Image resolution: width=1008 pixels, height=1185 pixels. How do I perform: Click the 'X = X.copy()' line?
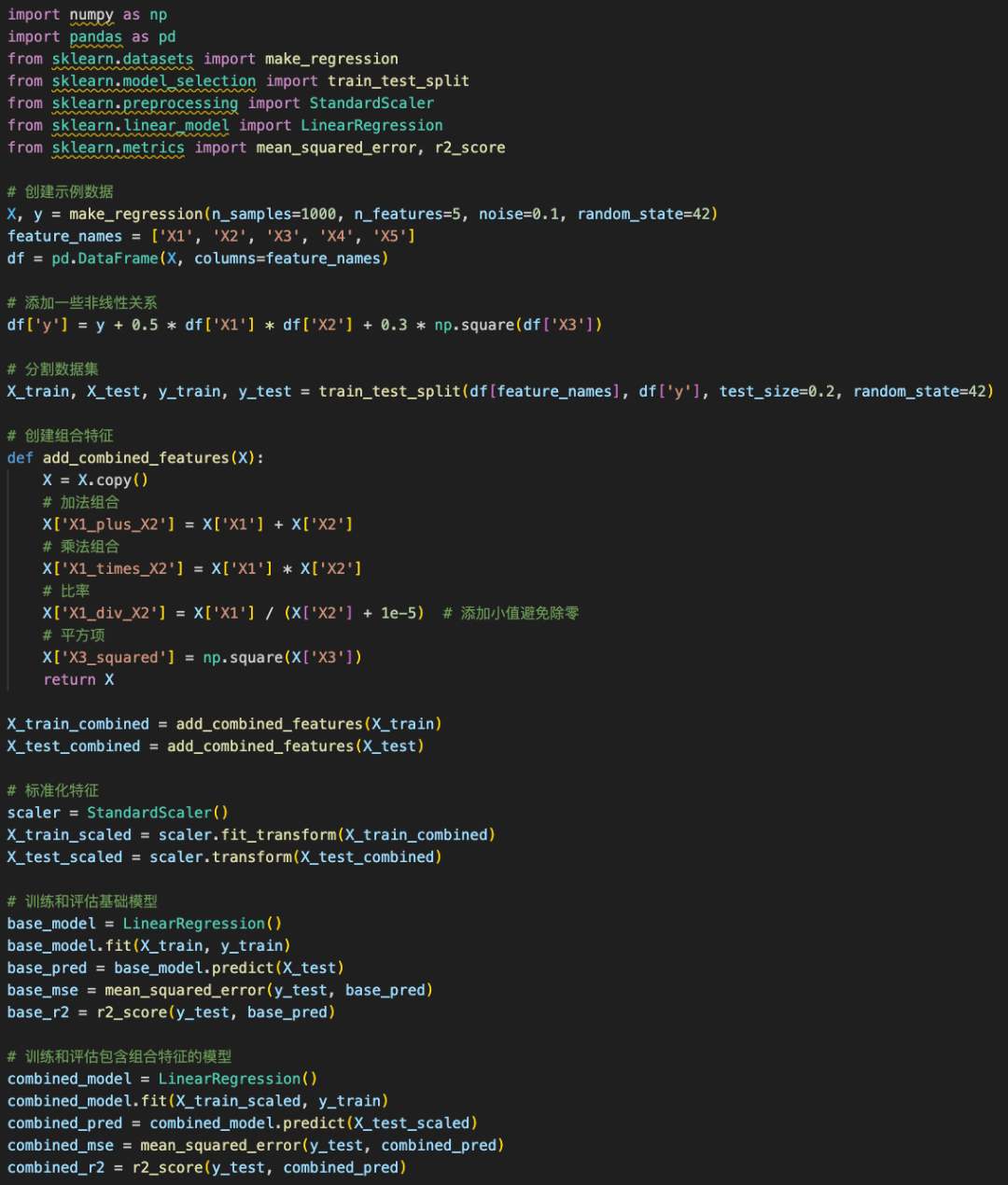point(96,481)
